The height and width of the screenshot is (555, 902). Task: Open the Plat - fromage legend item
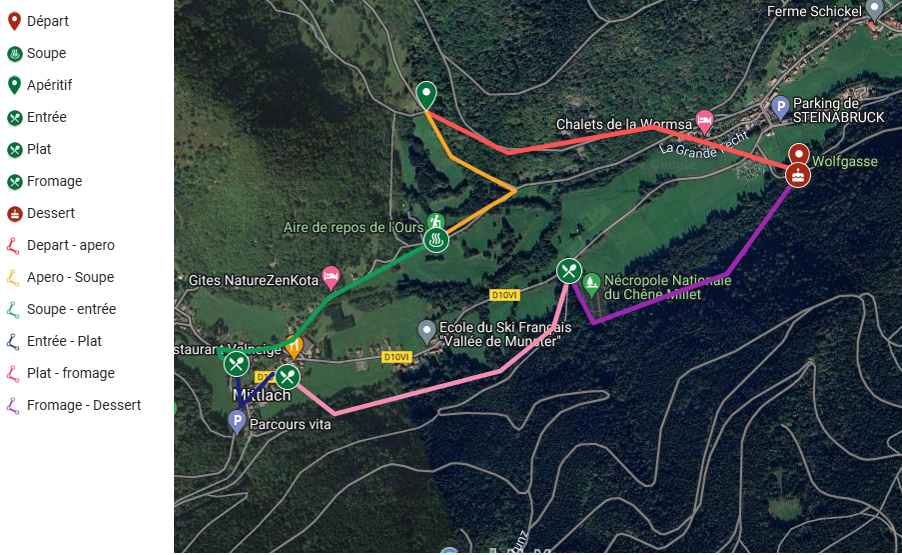[x=60, y=373]
